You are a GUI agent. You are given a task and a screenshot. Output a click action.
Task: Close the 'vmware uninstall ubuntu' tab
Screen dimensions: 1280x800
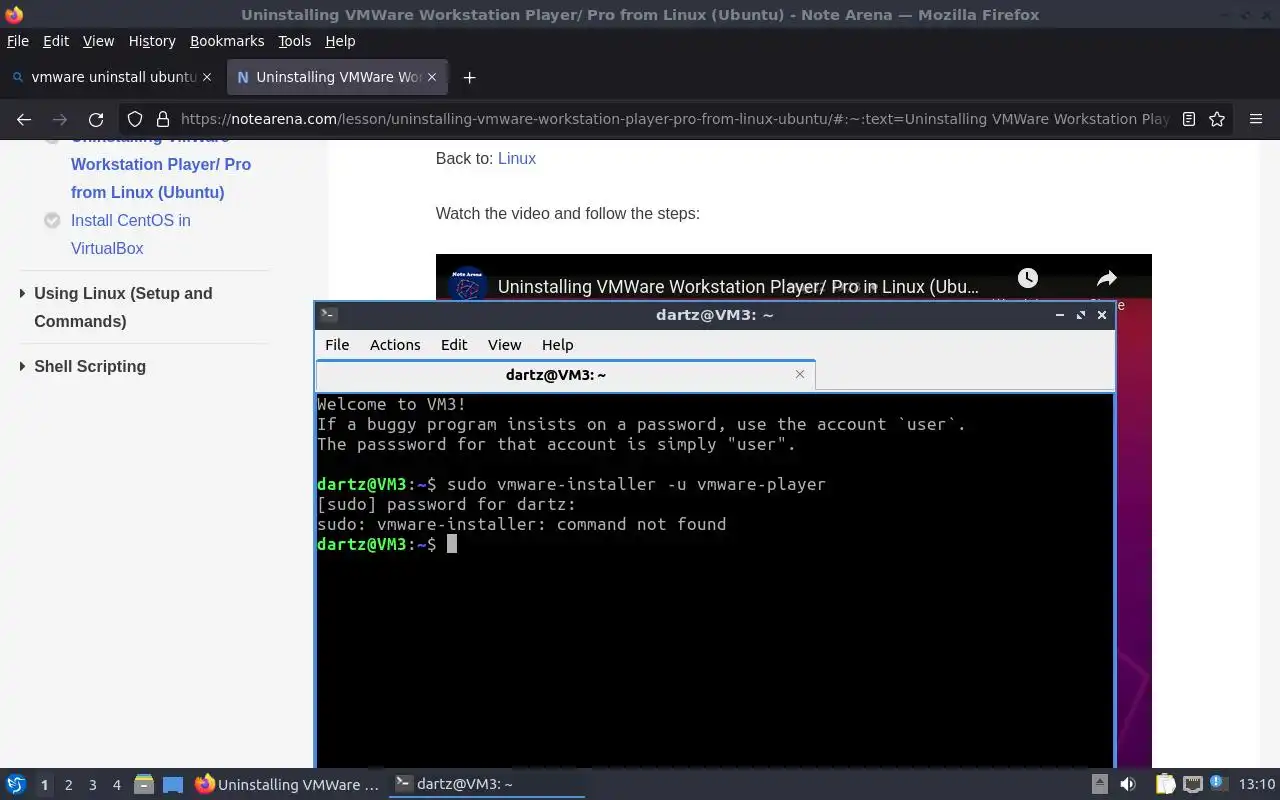(207, 77)
